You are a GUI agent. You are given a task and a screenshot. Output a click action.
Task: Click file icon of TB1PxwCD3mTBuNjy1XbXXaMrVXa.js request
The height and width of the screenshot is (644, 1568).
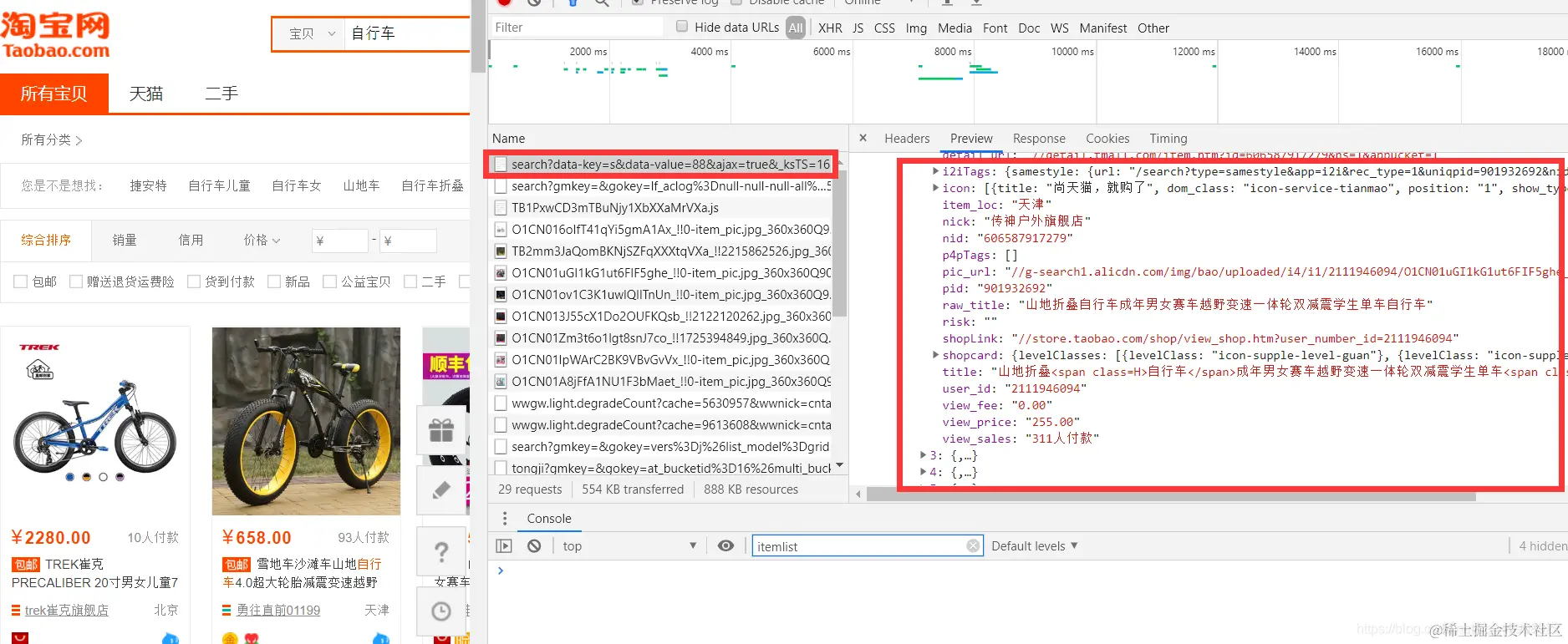point(501,208)
